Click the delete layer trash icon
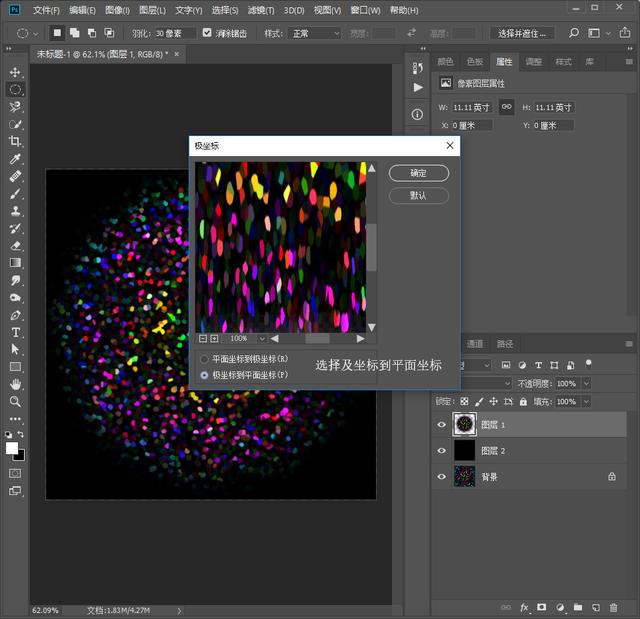Screen dimensions: 640x619 coord(613,608)
